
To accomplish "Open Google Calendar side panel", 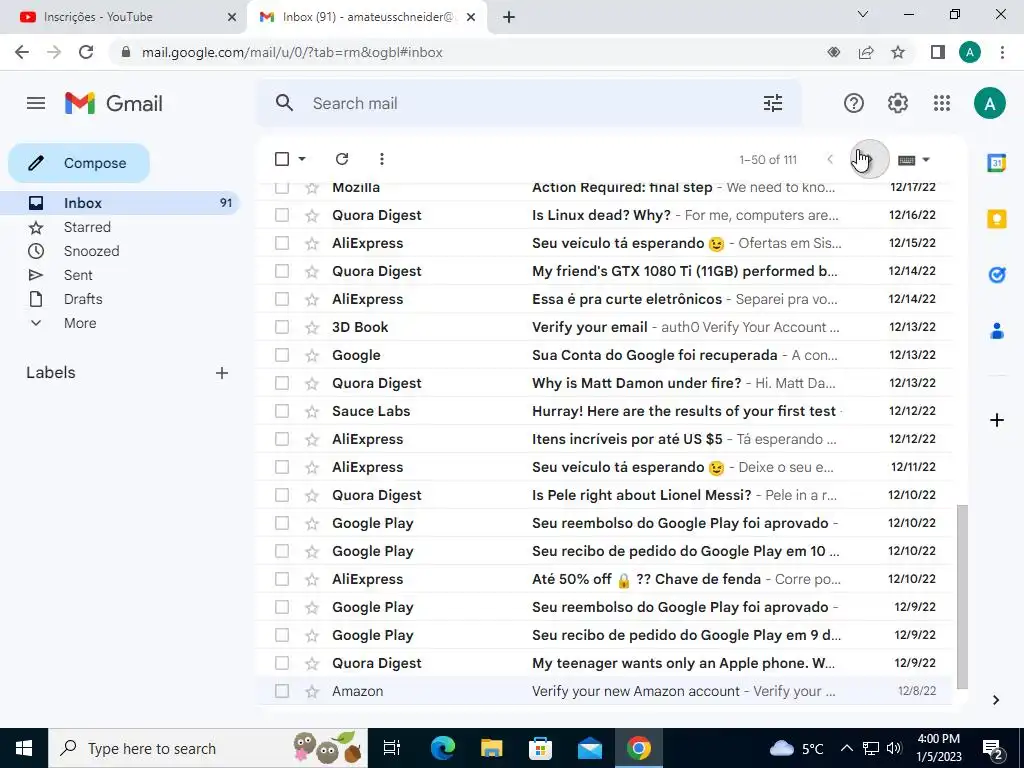I will pos(996,163).
